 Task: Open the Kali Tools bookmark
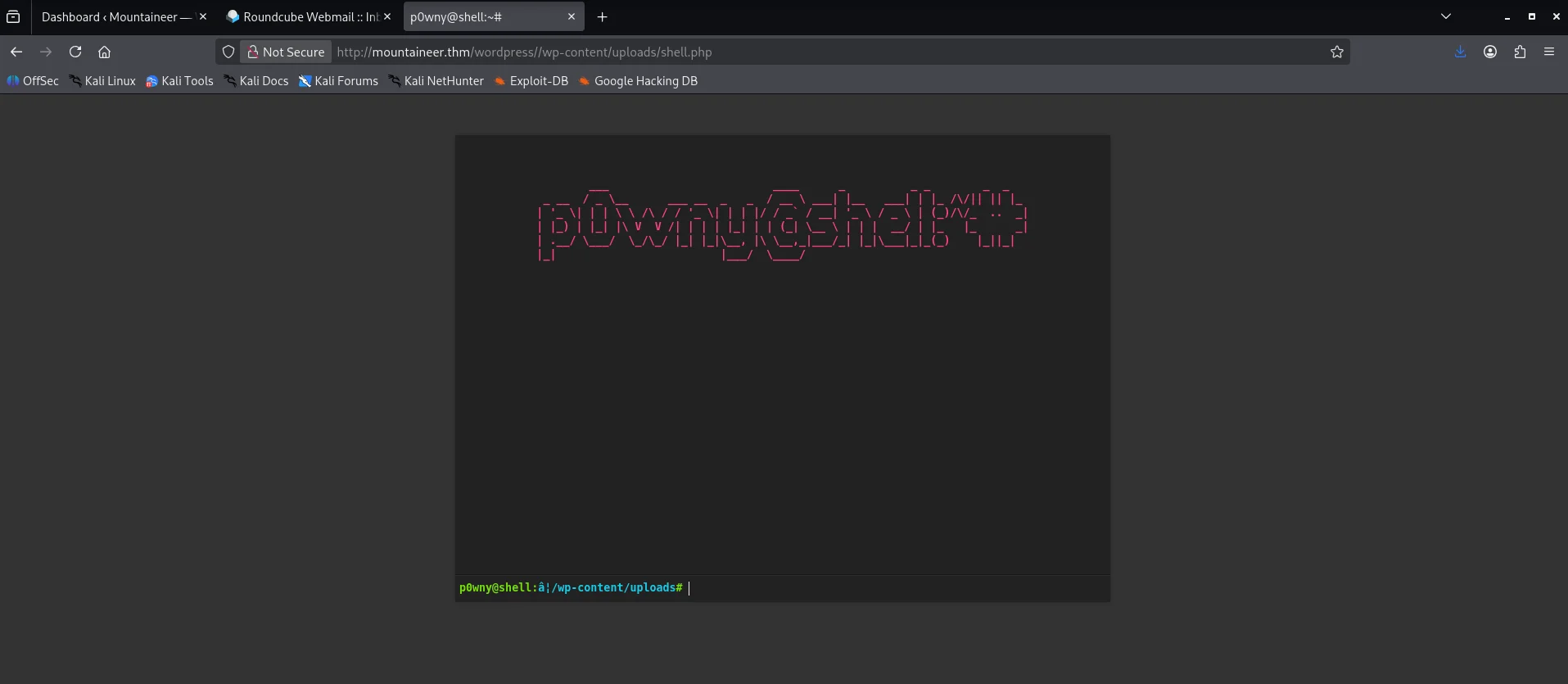(x=179, y=81)
